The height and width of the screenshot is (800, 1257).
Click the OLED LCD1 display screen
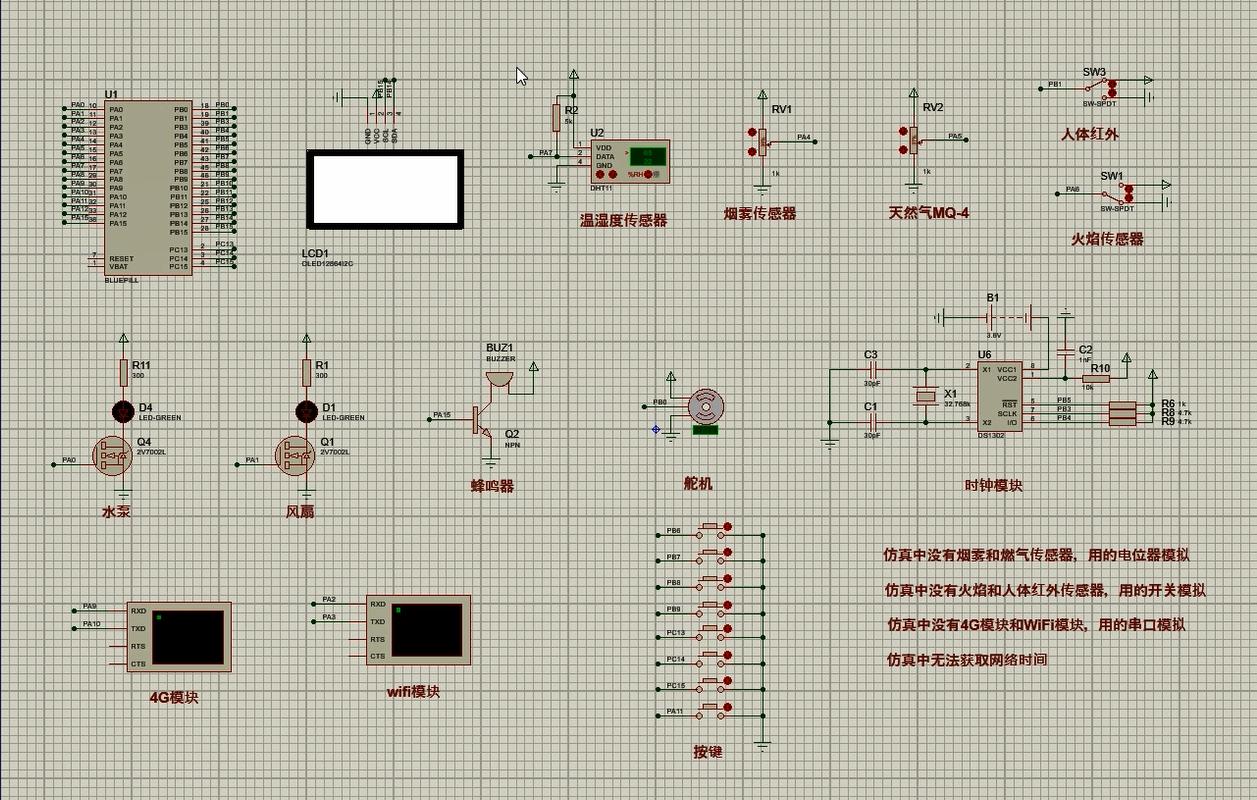385,189
